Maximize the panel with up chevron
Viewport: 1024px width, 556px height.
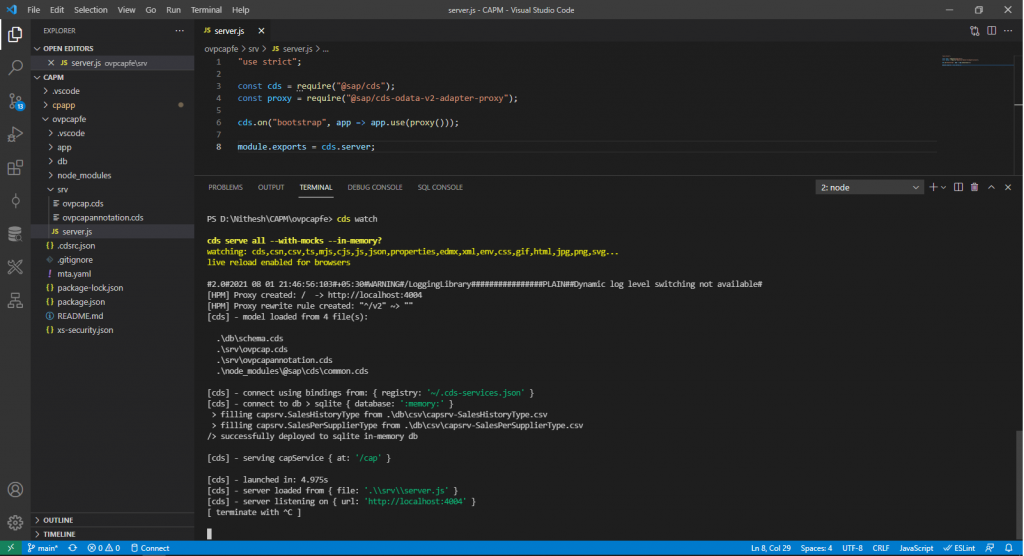point(991,188)
